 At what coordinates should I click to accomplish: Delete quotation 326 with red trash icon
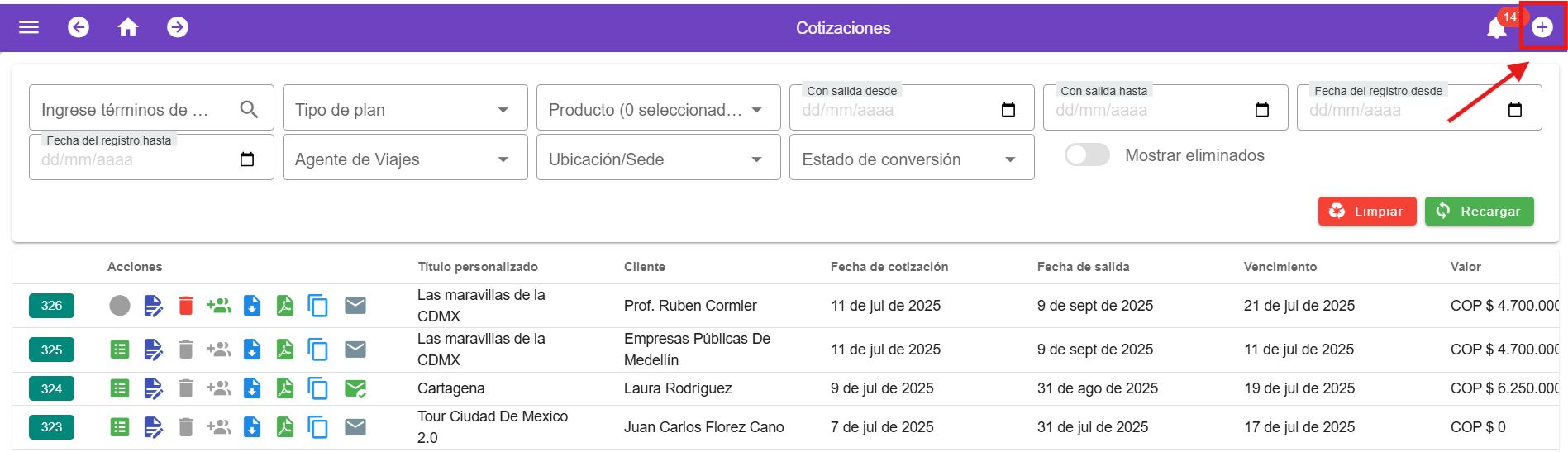[186, 306]
